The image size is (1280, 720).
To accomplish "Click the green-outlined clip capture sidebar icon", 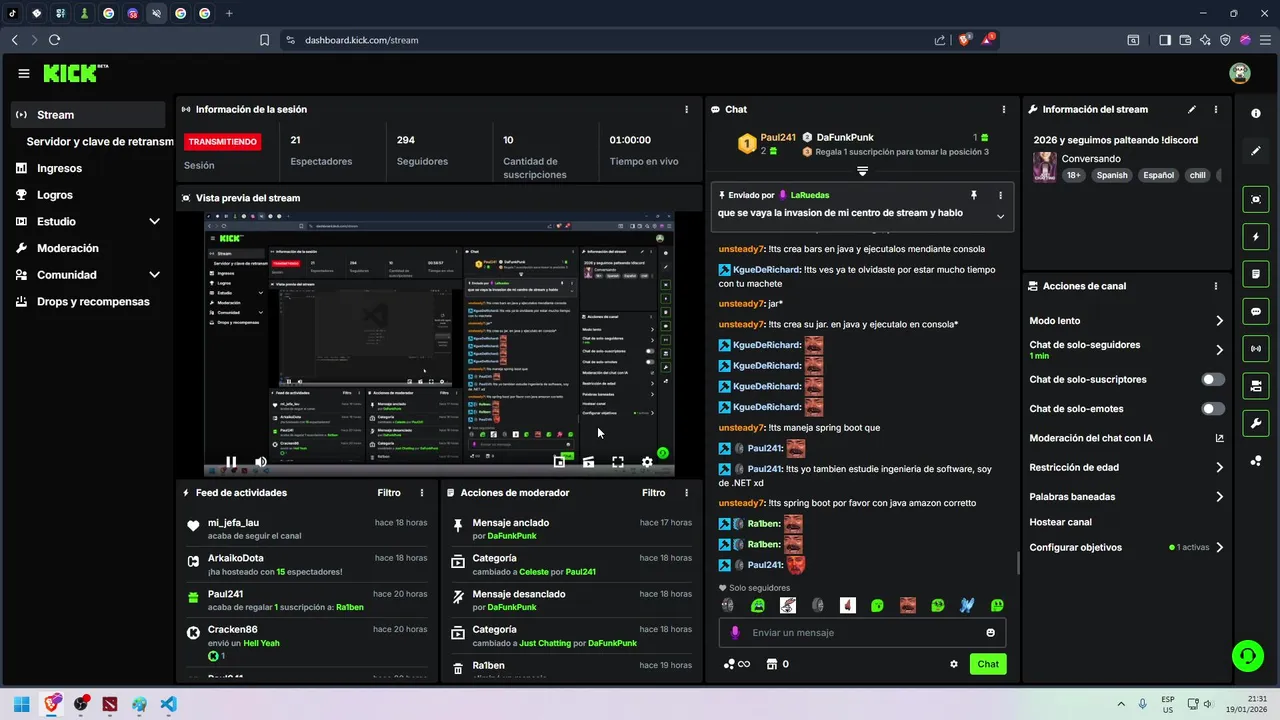I will [x=1256, y=199].
